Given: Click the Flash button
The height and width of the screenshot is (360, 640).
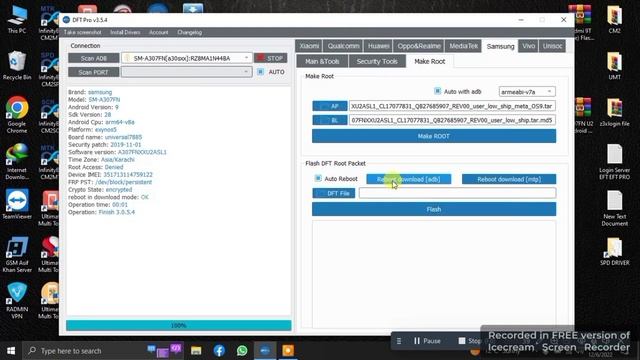Looking at the screenshot, I should click(x=434, y=209).
